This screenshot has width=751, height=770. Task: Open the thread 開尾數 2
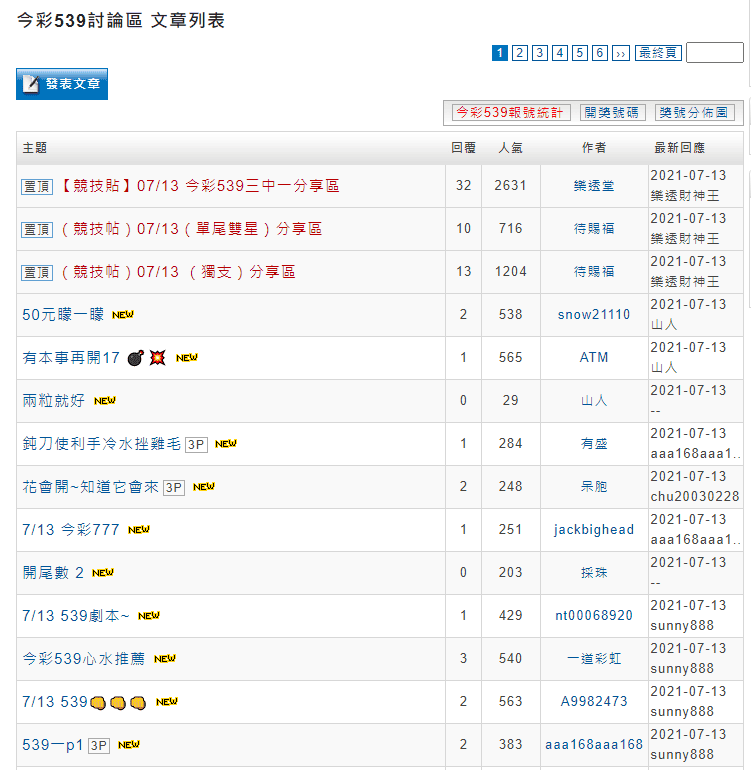53,573
